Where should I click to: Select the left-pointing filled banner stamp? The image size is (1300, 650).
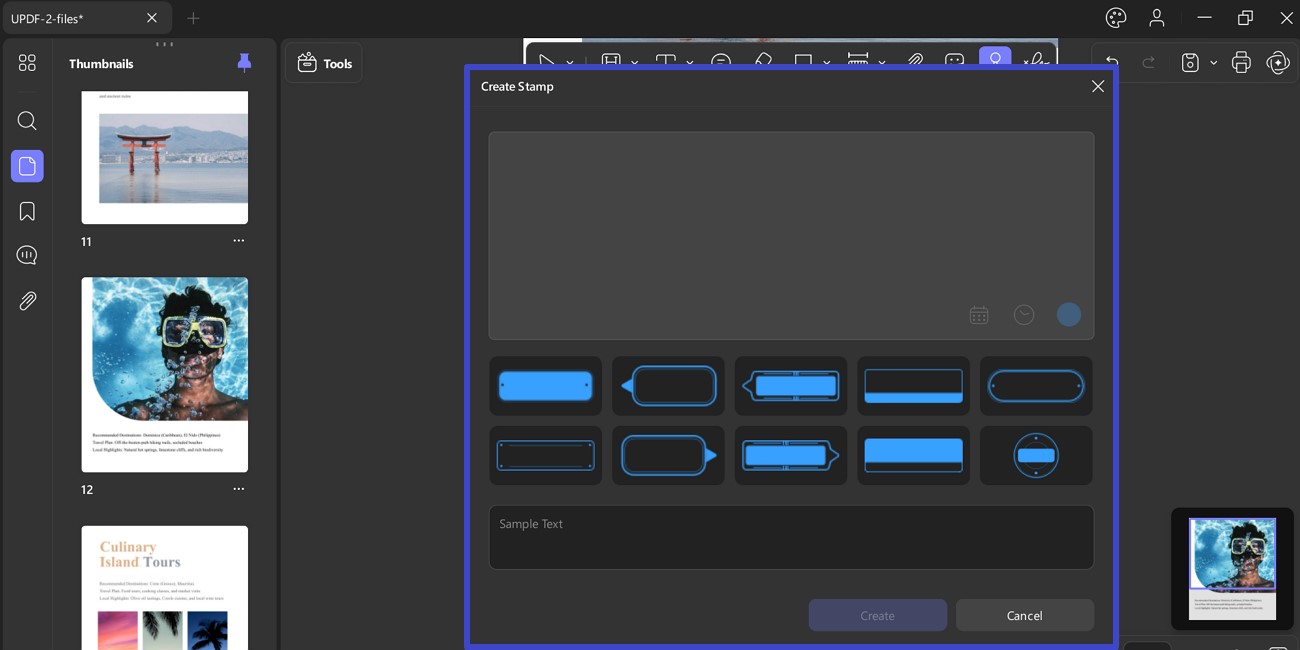(x=791, y=386)
